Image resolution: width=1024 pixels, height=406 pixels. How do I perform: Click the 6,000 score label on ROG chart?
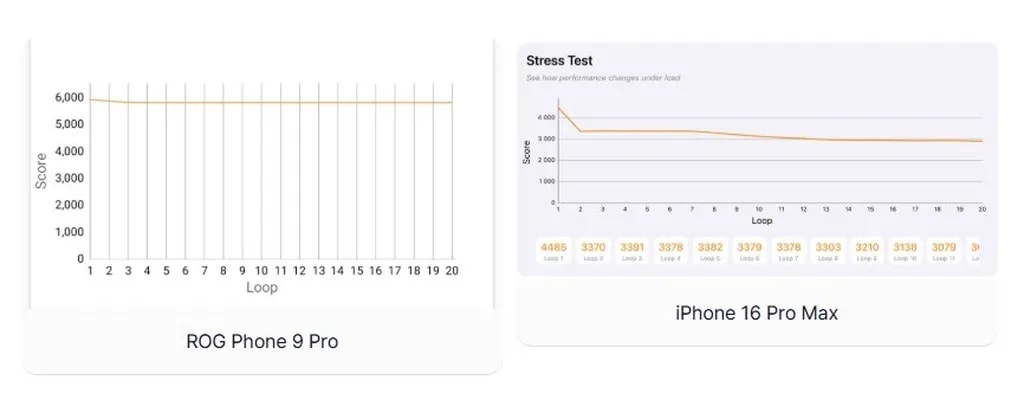70,97
